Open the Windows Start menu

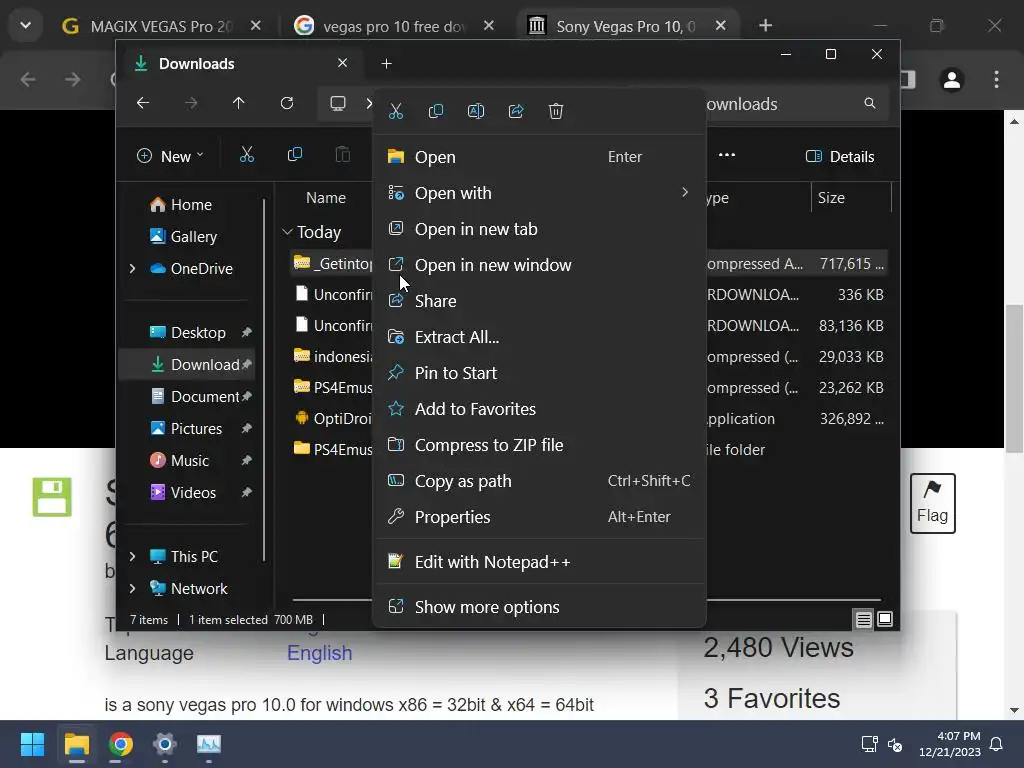coord(32,744)
